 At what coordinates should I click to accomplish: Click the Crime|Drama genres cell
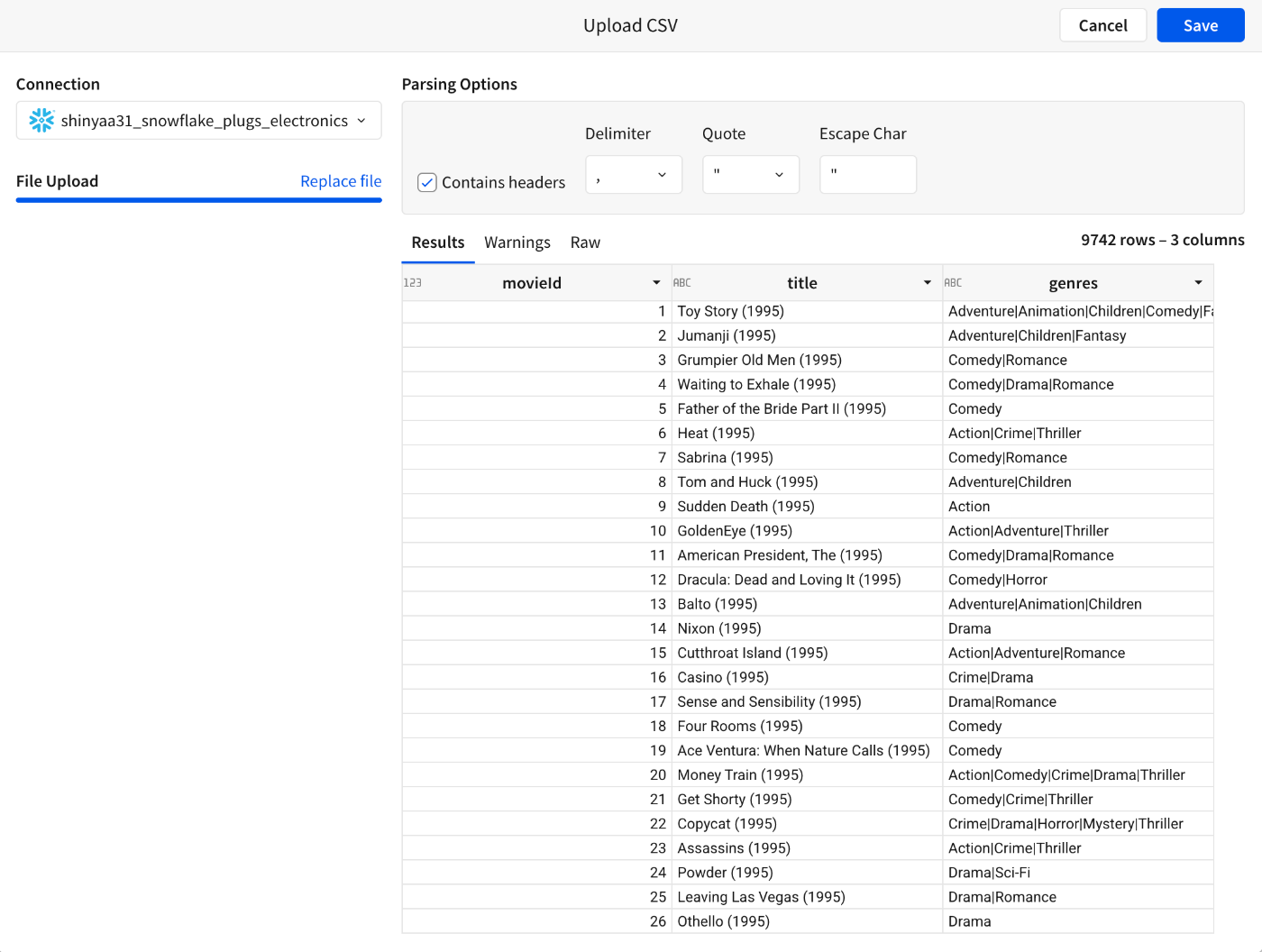pos(1078,677)
